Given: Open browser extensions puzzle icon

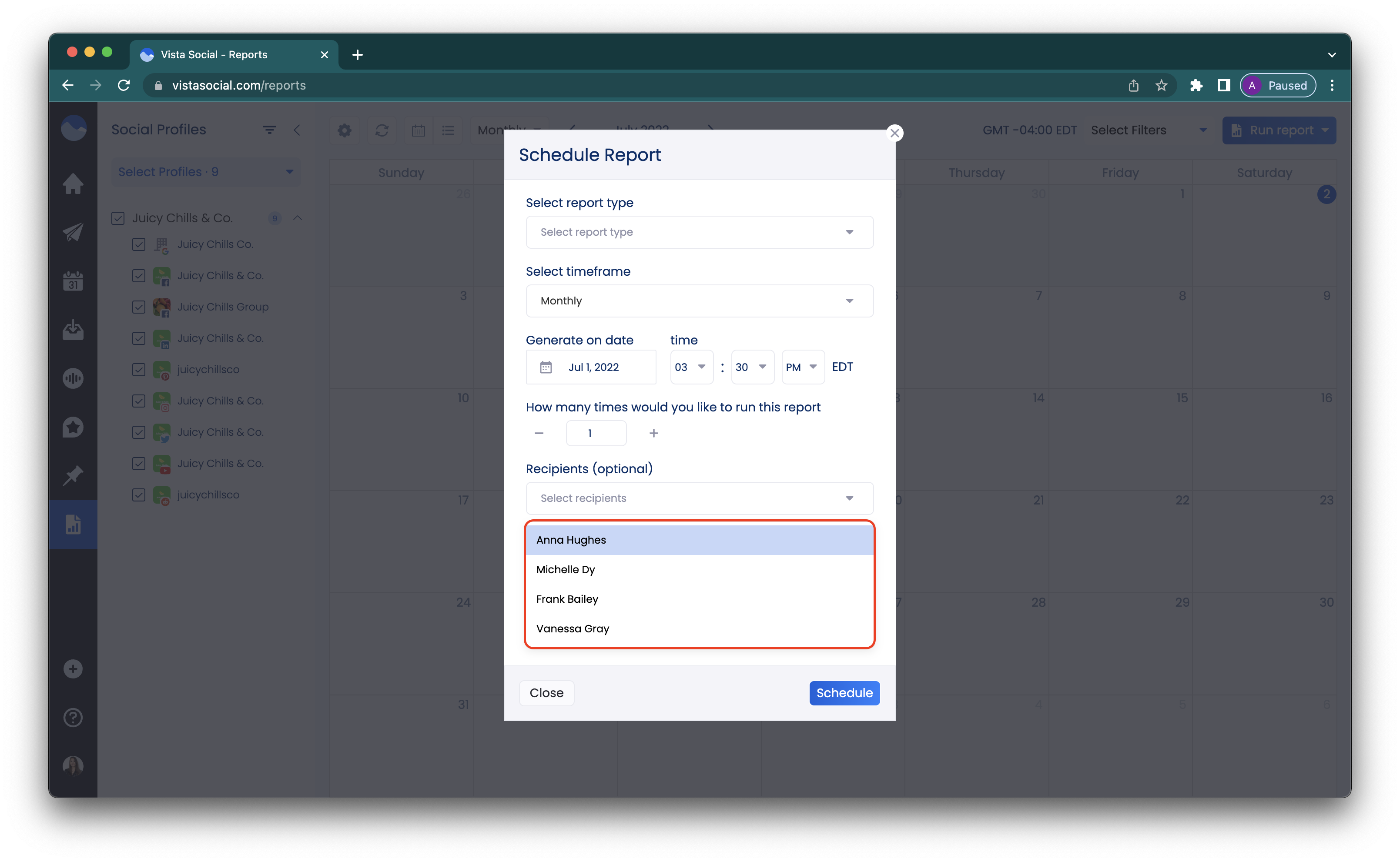Looking at the screenshot, I should (x=1196, y=86).
